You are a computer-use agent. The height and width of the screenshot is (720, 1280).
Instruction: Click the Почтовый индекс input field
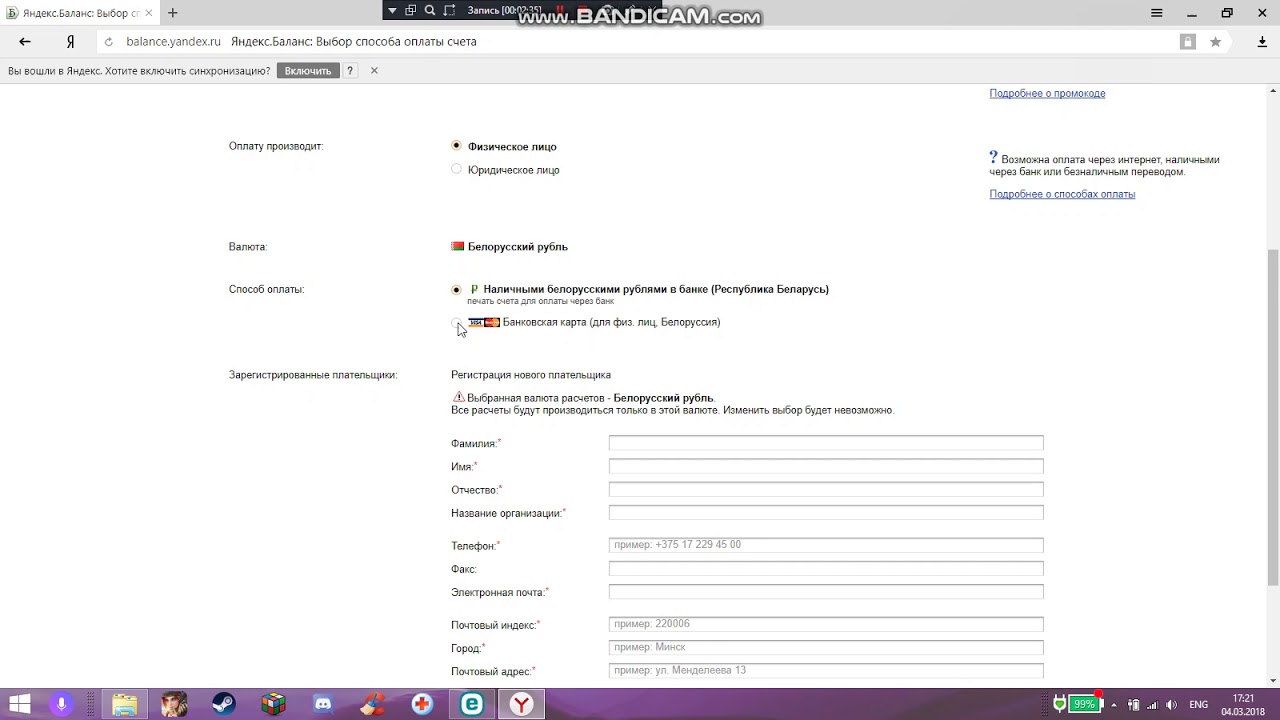pos(826,624)
